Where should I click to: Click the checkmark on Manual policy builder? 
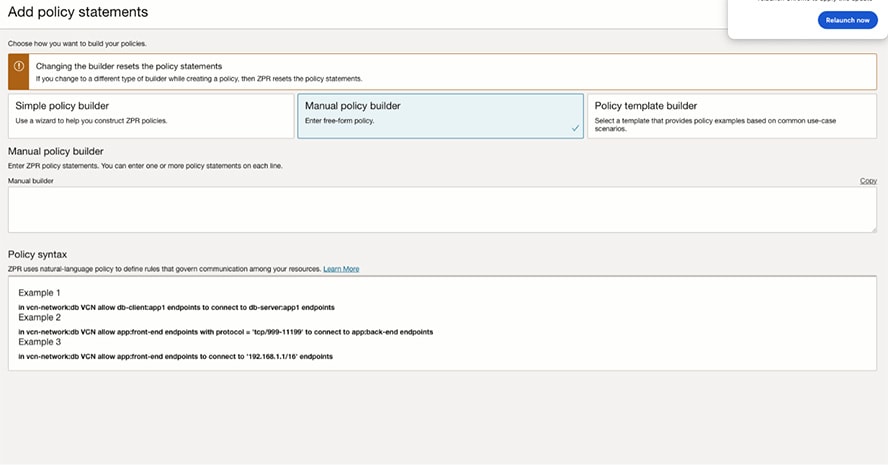(575, 128)
